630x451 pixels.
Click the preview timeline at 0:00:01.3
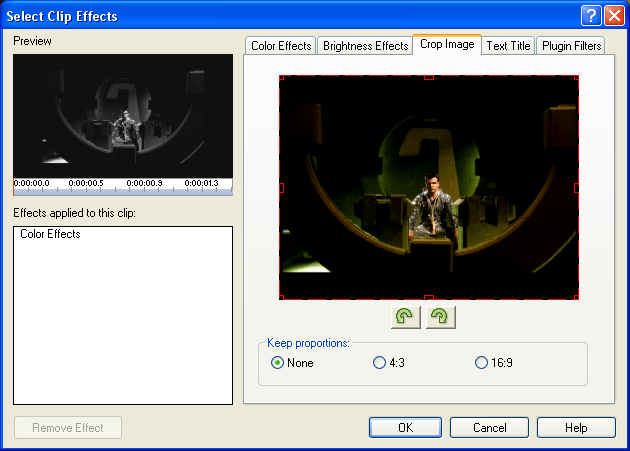[x=202, y=183]
